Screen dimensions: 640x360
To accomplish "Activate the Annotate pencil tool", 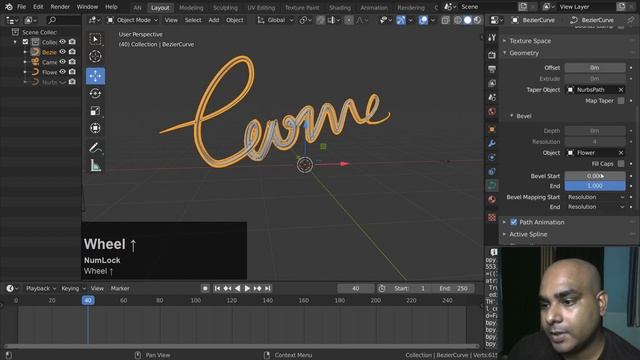I will (x=95, y=148).
